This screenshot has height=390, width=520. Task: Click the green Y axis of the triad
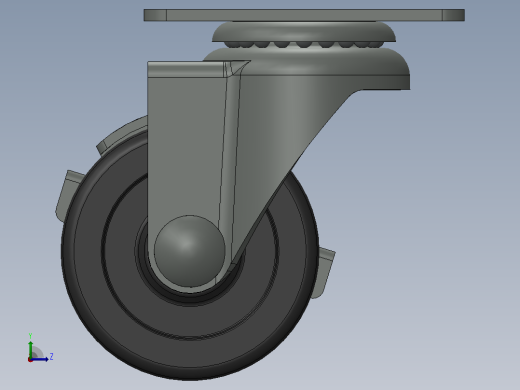point(31,349)
